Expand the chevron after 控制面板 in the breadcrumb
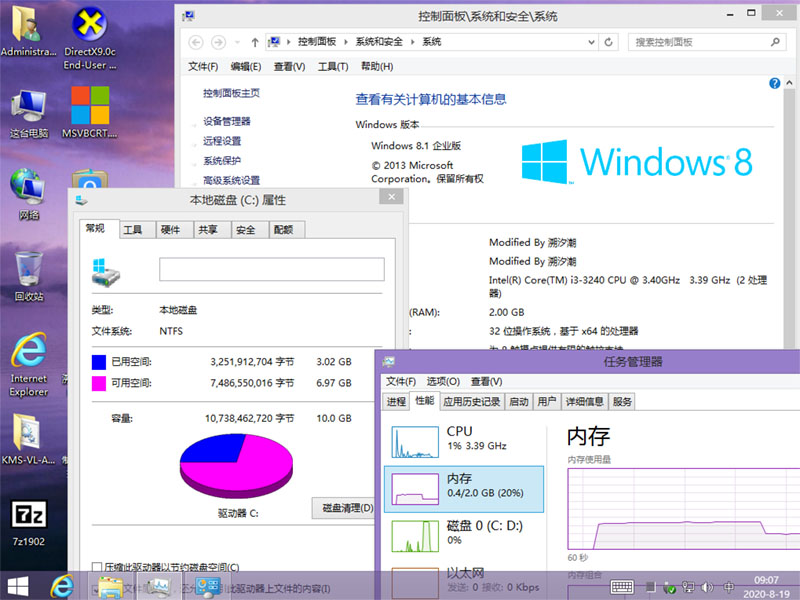The width and height of the screenshot is (800, 600). tap(345, 42)
